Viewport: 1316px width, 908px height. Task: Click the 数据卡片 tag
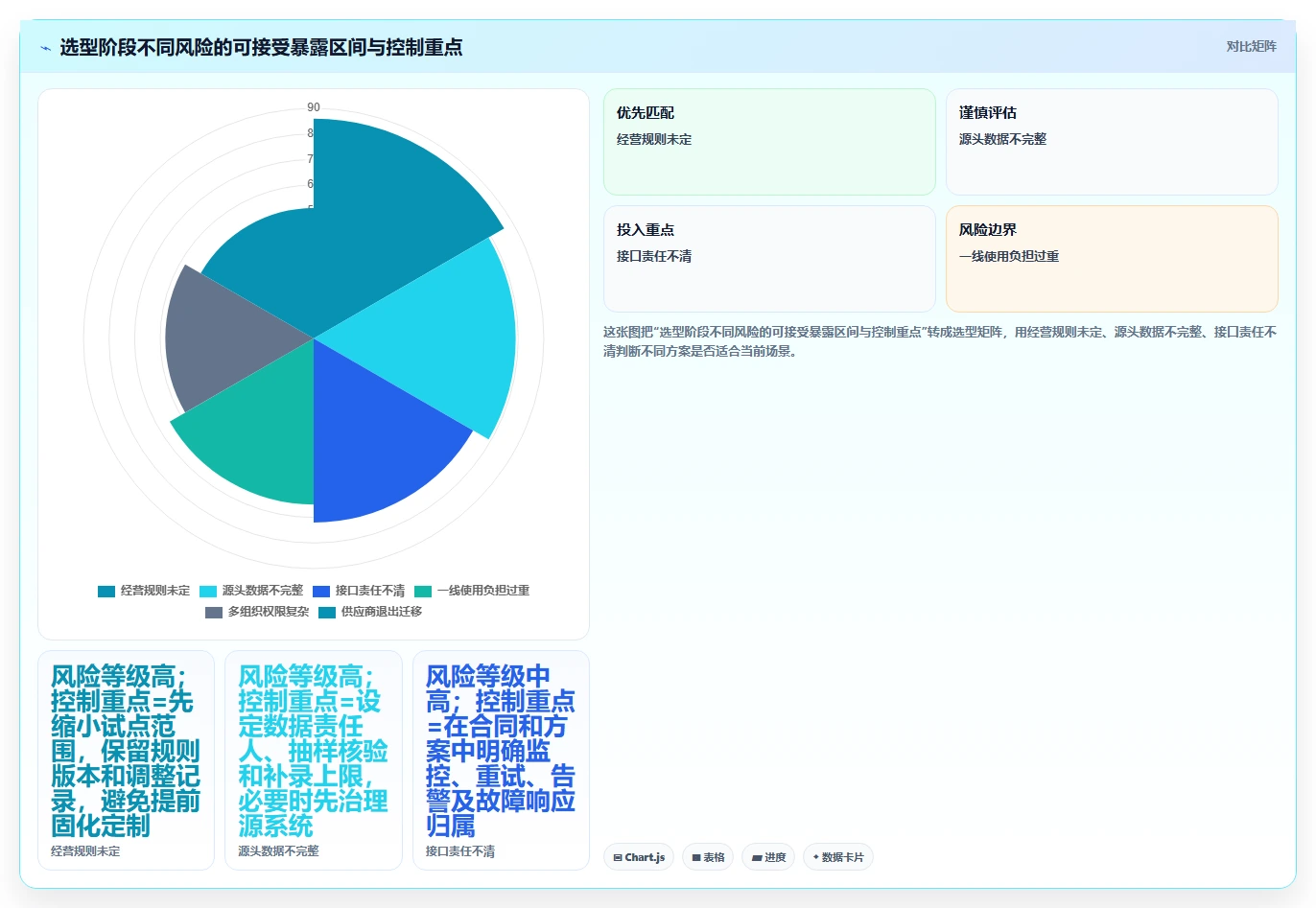tap(838, 857)
